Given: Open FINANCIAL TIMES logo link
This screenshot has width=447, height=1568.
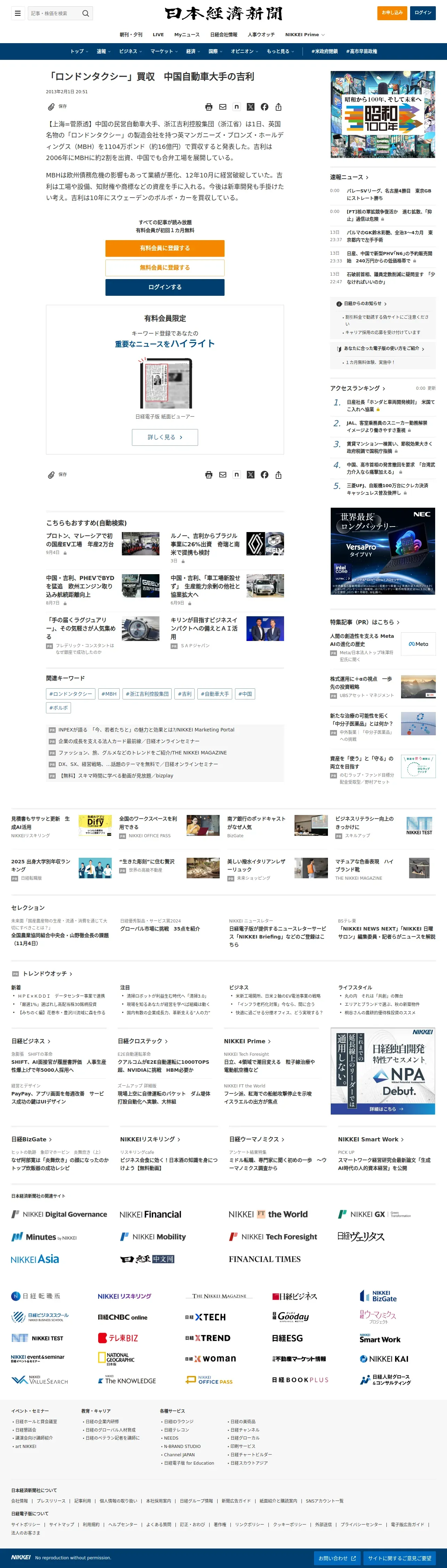Looking at the screenshot, I should click(264, 1259).
